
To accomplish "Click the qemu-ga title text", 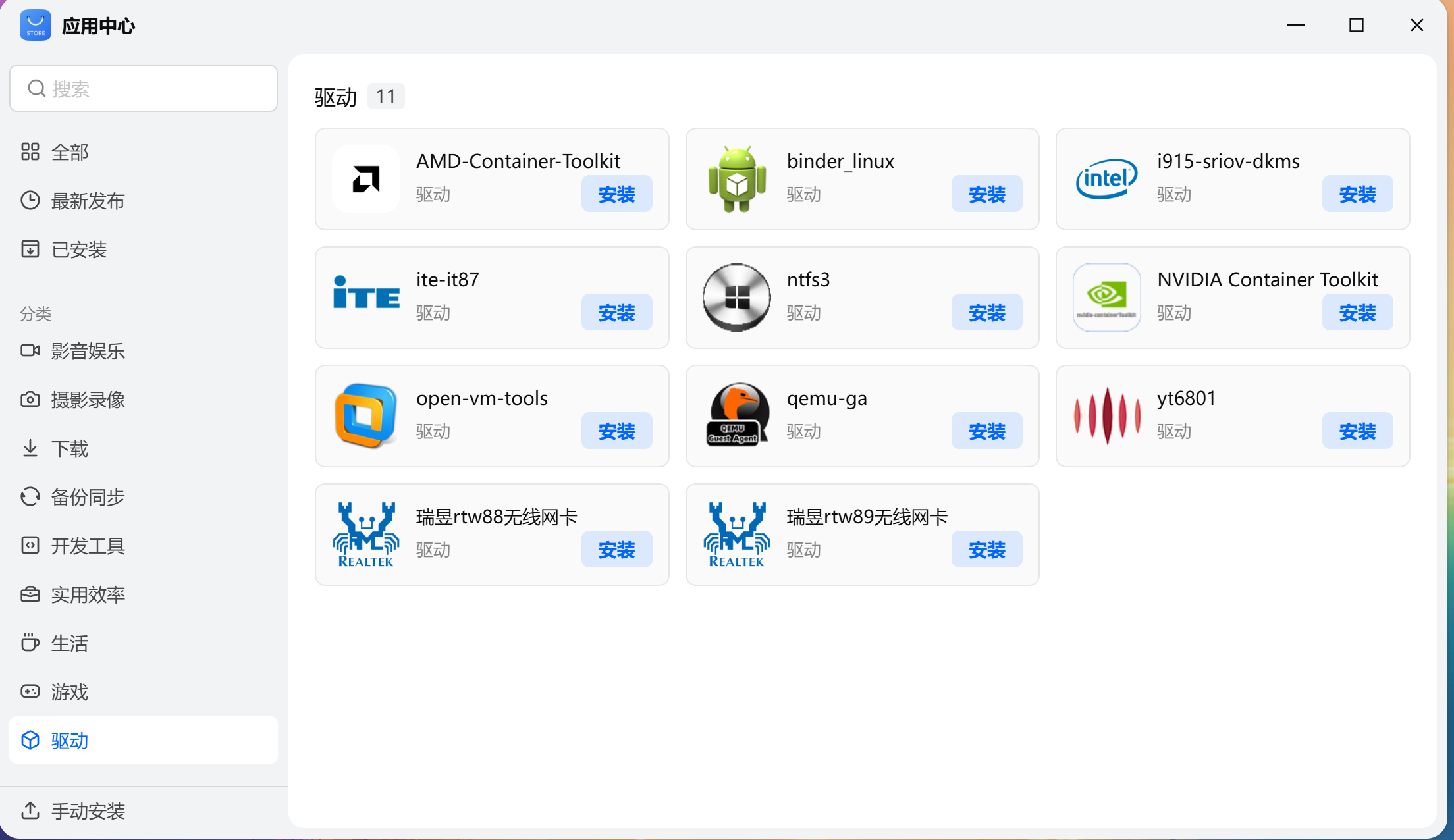I will 827,399.
